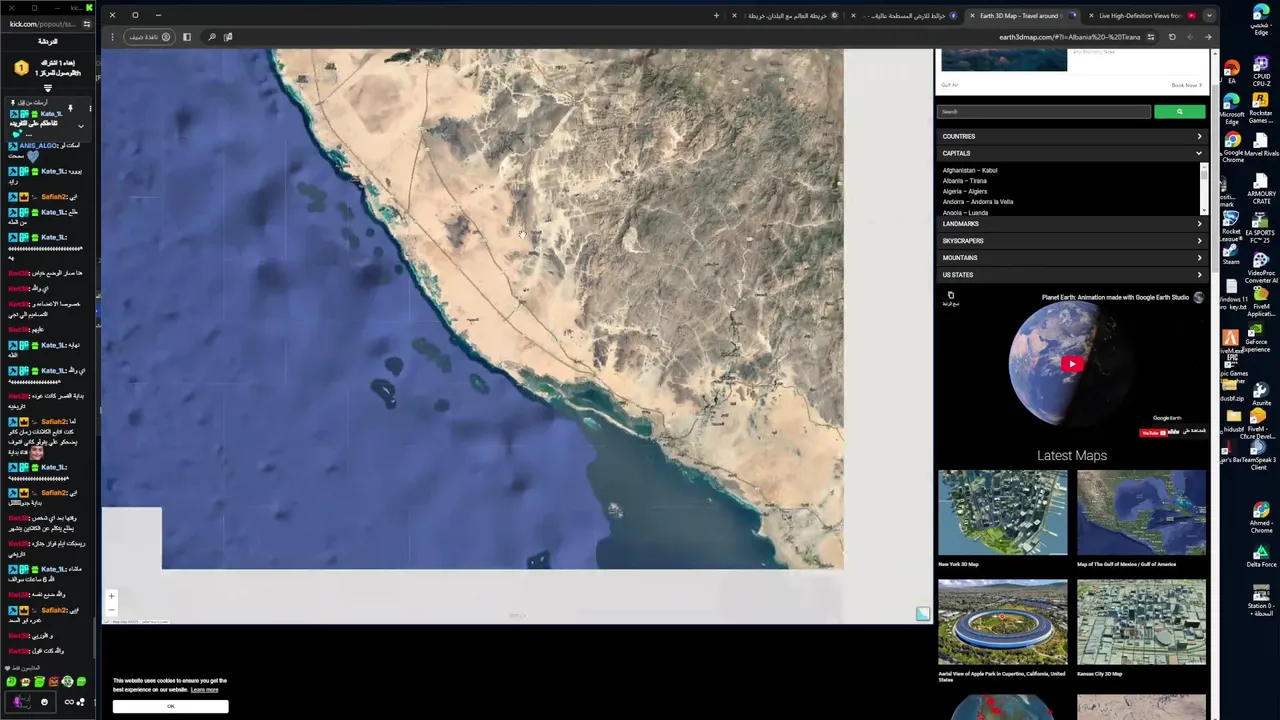Unpin the pinned chat message

pyautogui.click(x=70, y=108)
